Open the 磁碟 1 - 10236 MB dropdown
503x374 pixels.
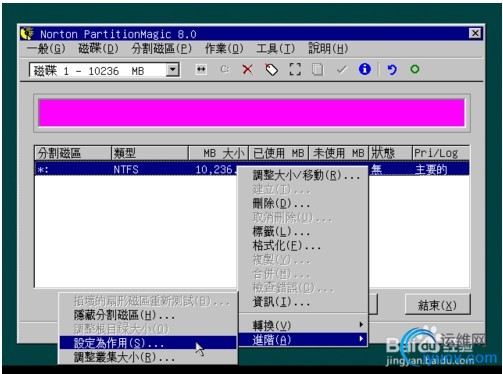click(x=173, y=70)
